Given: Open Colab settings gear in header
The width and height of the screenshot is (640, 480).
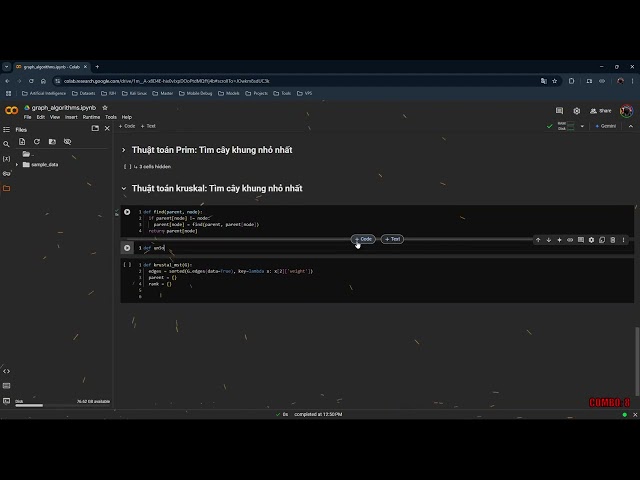Looking at the screenshot, I should [576, 111].
